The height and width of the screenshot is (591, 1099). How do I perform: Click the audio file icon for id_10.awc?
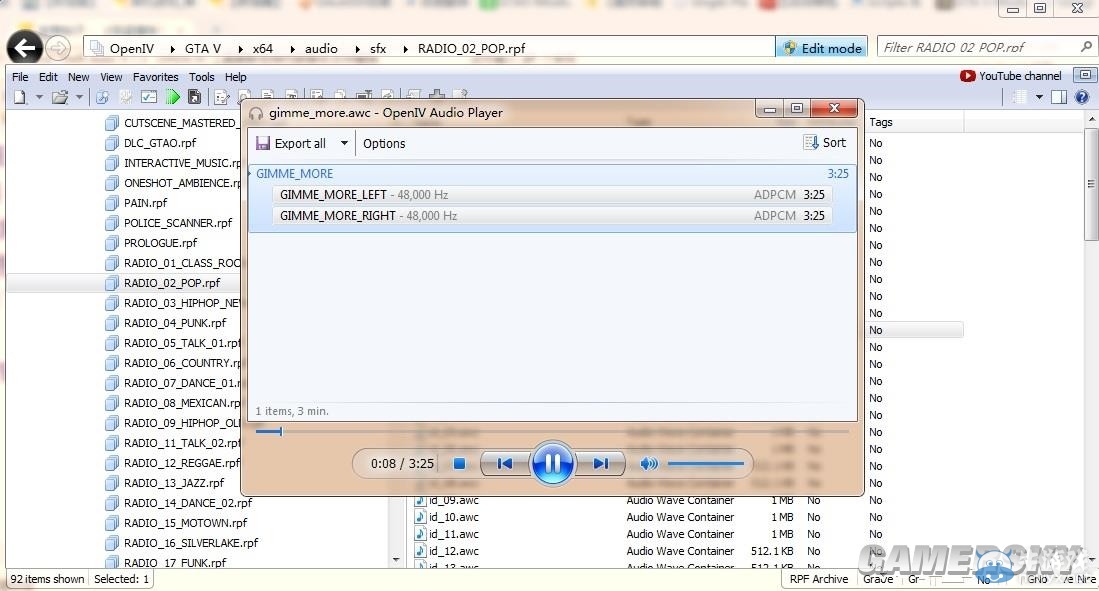pos(420,517)
